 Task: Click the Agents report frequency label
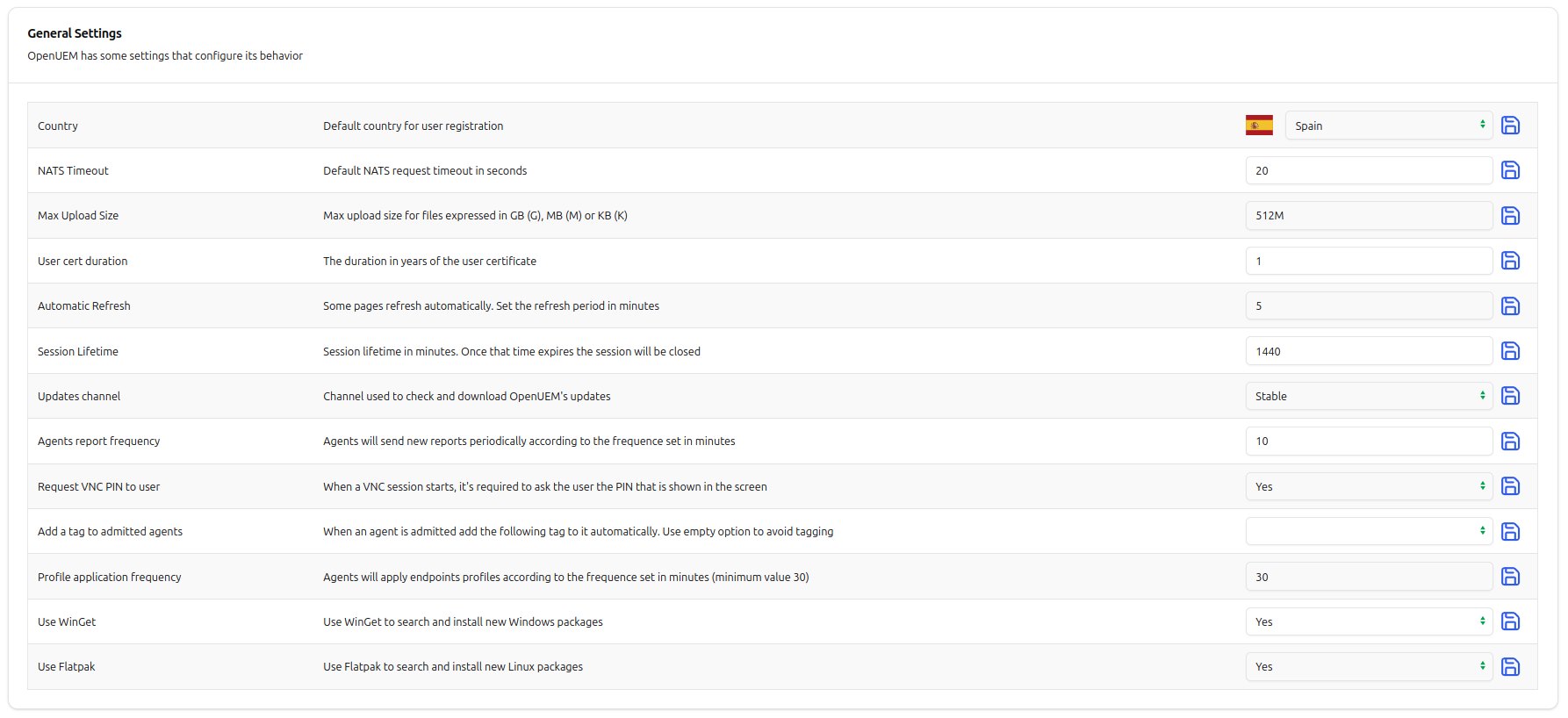point(99,442)
